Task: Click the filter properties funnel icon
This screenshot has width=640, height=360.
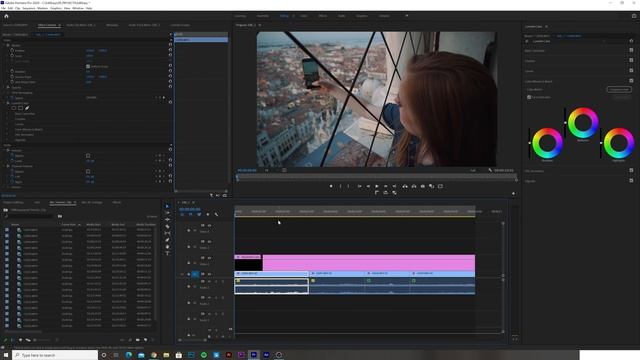Action: click(x=211, y=196)
